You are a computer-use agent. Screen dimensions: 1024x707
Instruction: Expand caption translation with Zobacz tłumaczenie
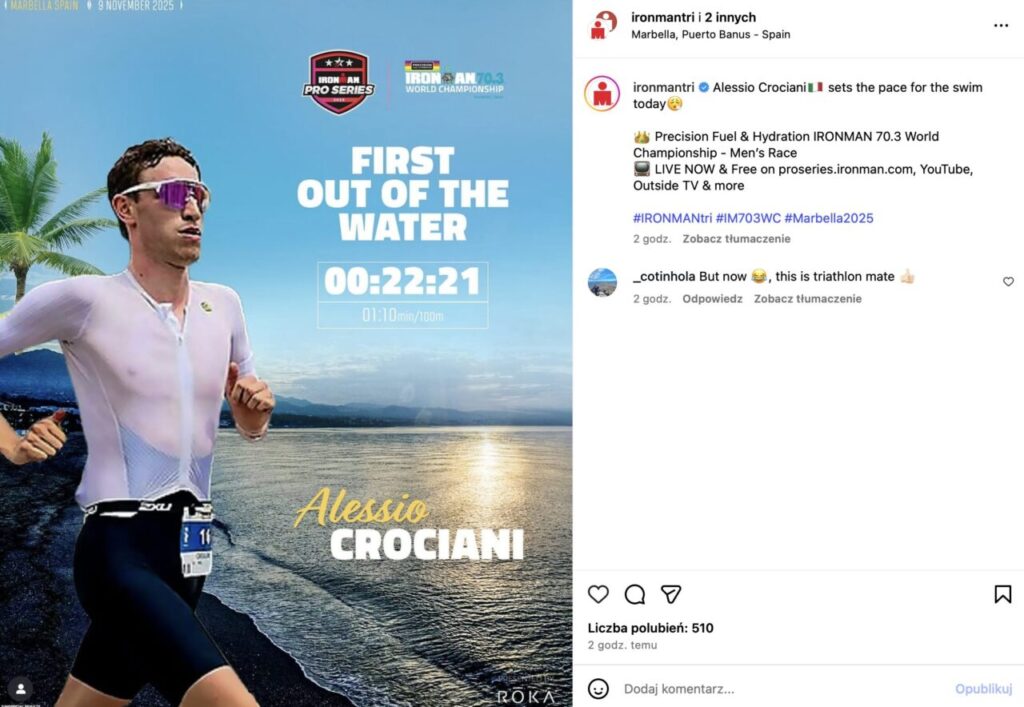[737, 239]
